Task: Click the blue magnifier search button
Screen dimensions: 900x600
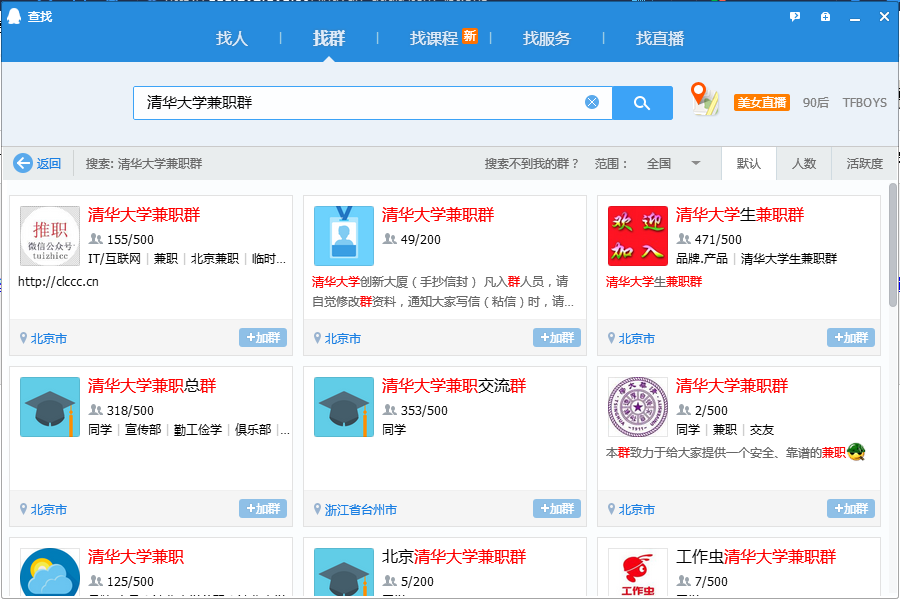Action: [642, 103]
